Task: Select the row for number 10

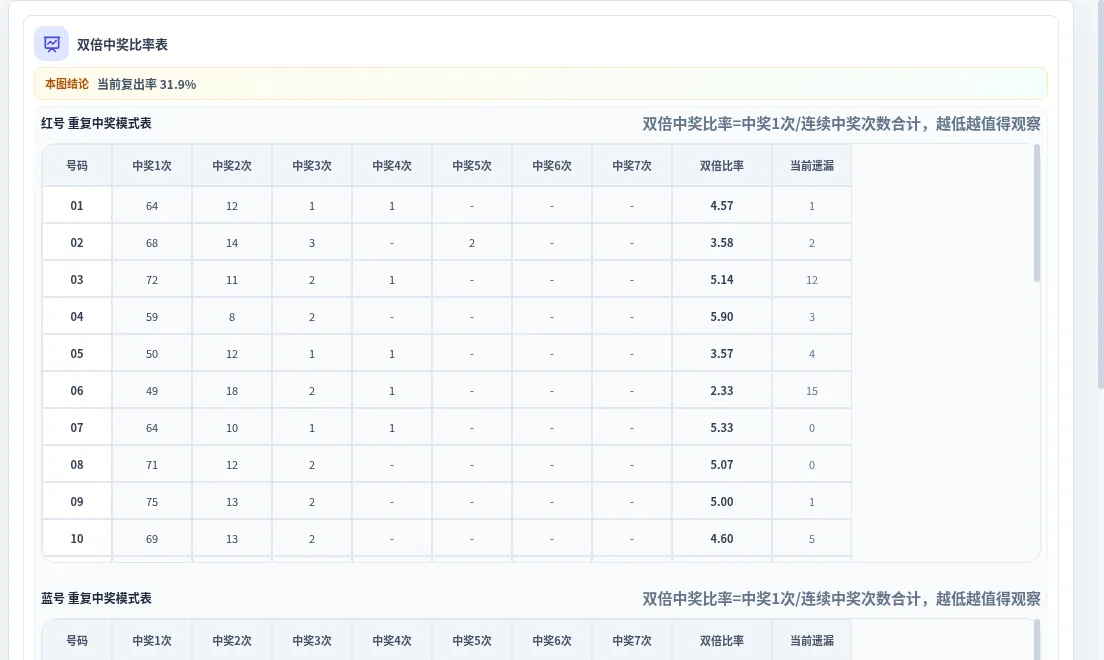Action: pyautogui.click(x=446, y=539)
